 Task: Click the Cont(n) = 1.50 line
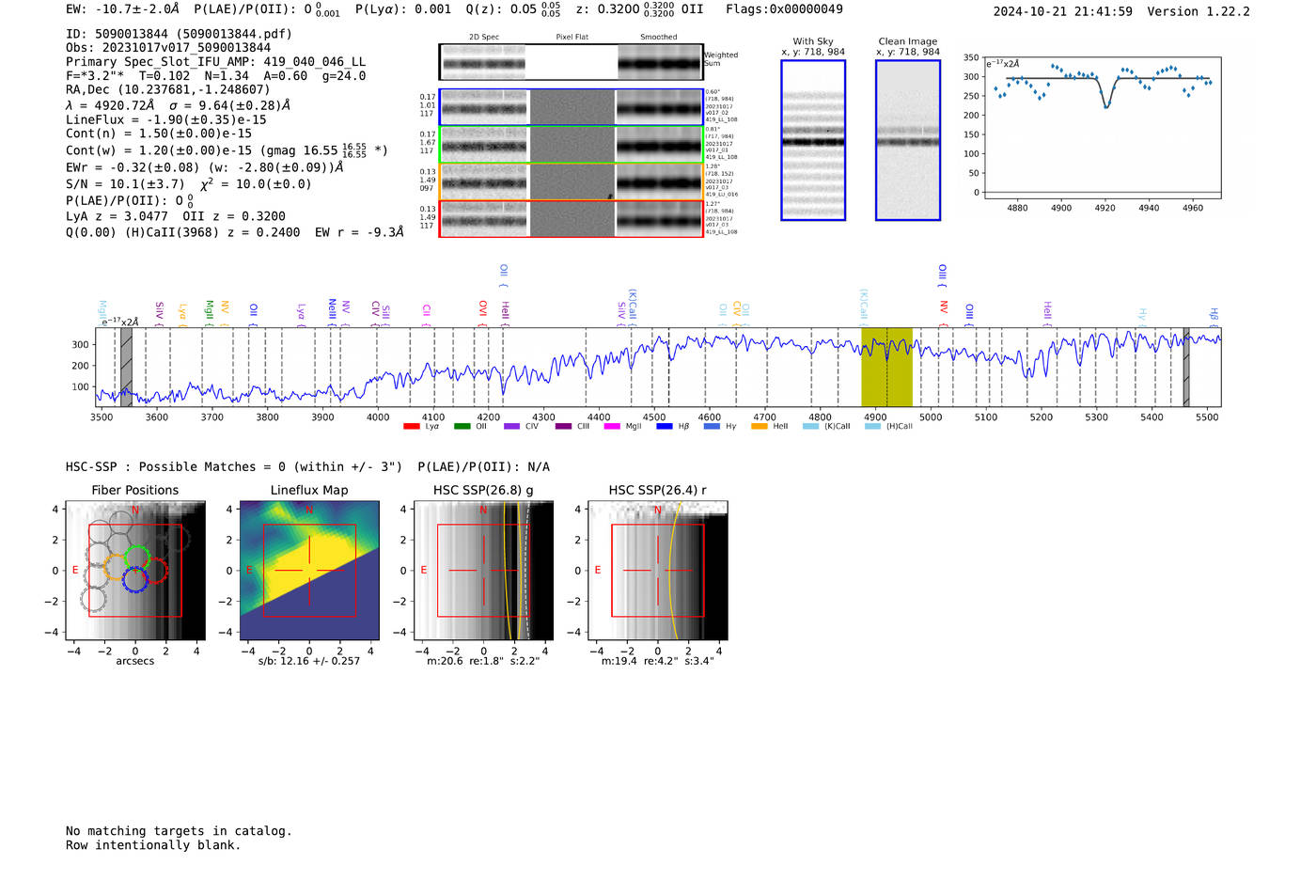[159, 134]
